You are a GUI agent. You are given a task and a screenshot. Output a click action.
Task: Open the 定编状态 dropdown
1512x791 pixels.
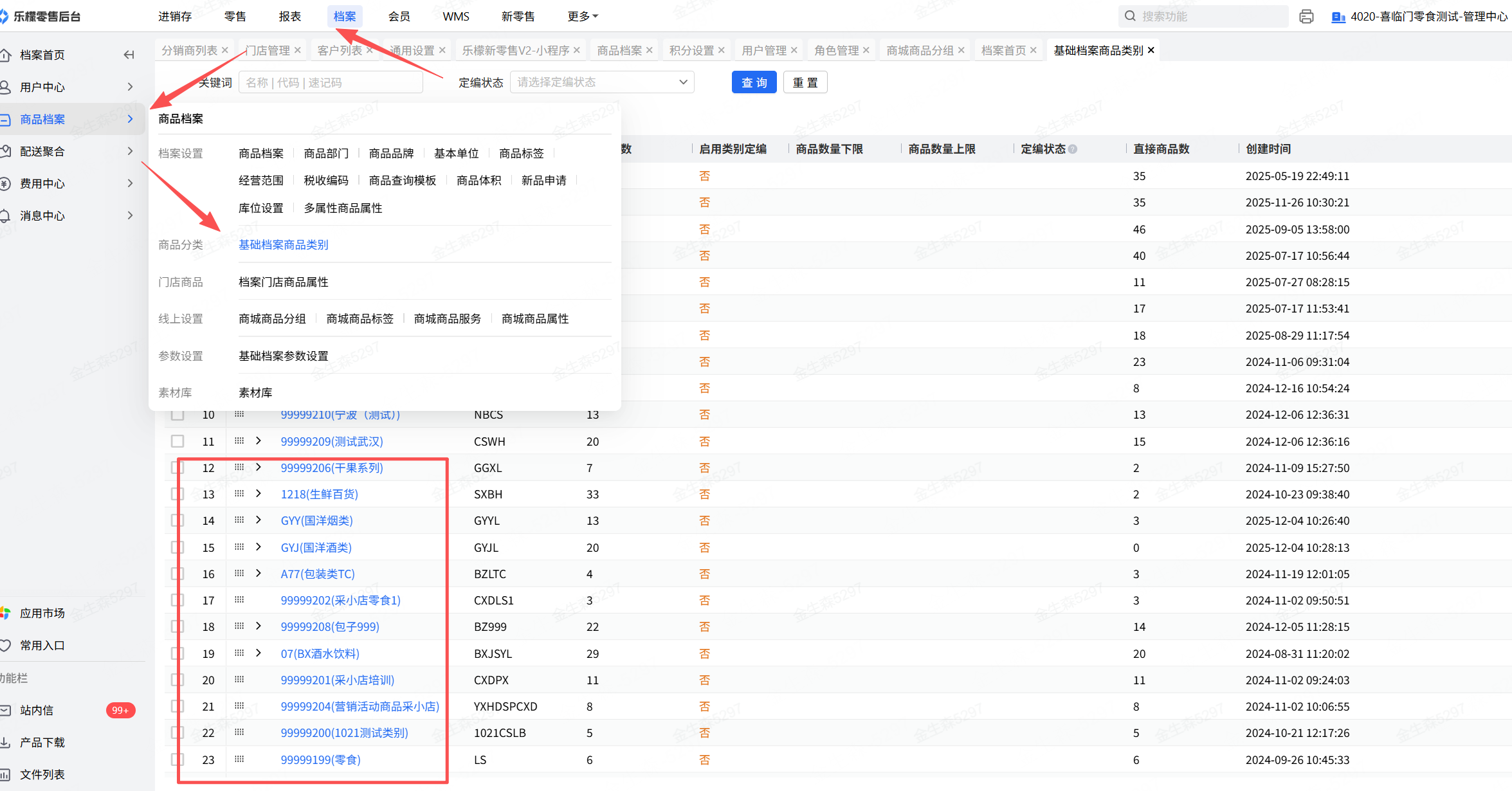pos(601,82)
